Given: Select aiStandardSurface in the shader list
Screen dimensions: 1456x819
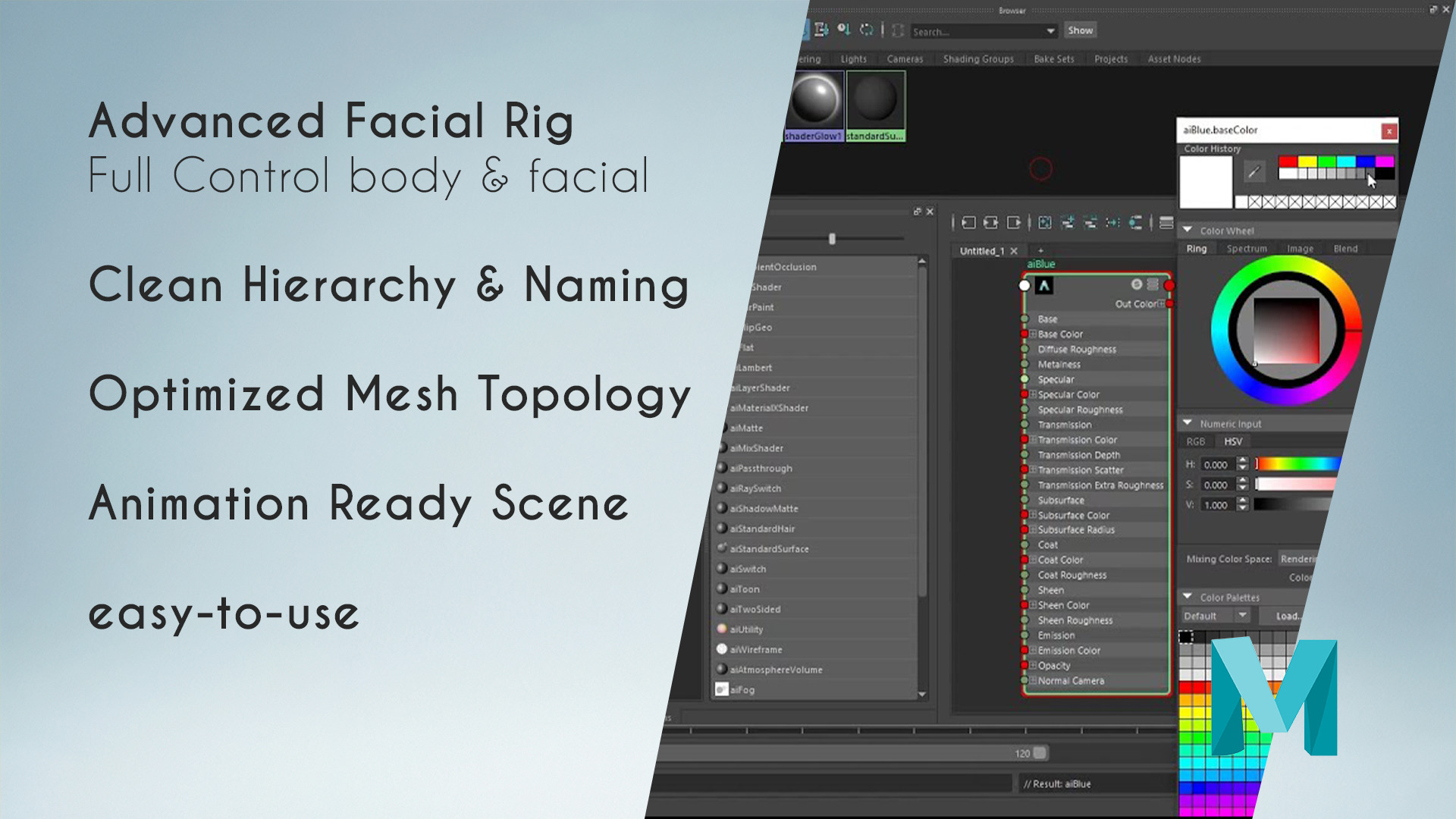Looking at the screenshot, I should pyautogui.click(x=768, y=549).
